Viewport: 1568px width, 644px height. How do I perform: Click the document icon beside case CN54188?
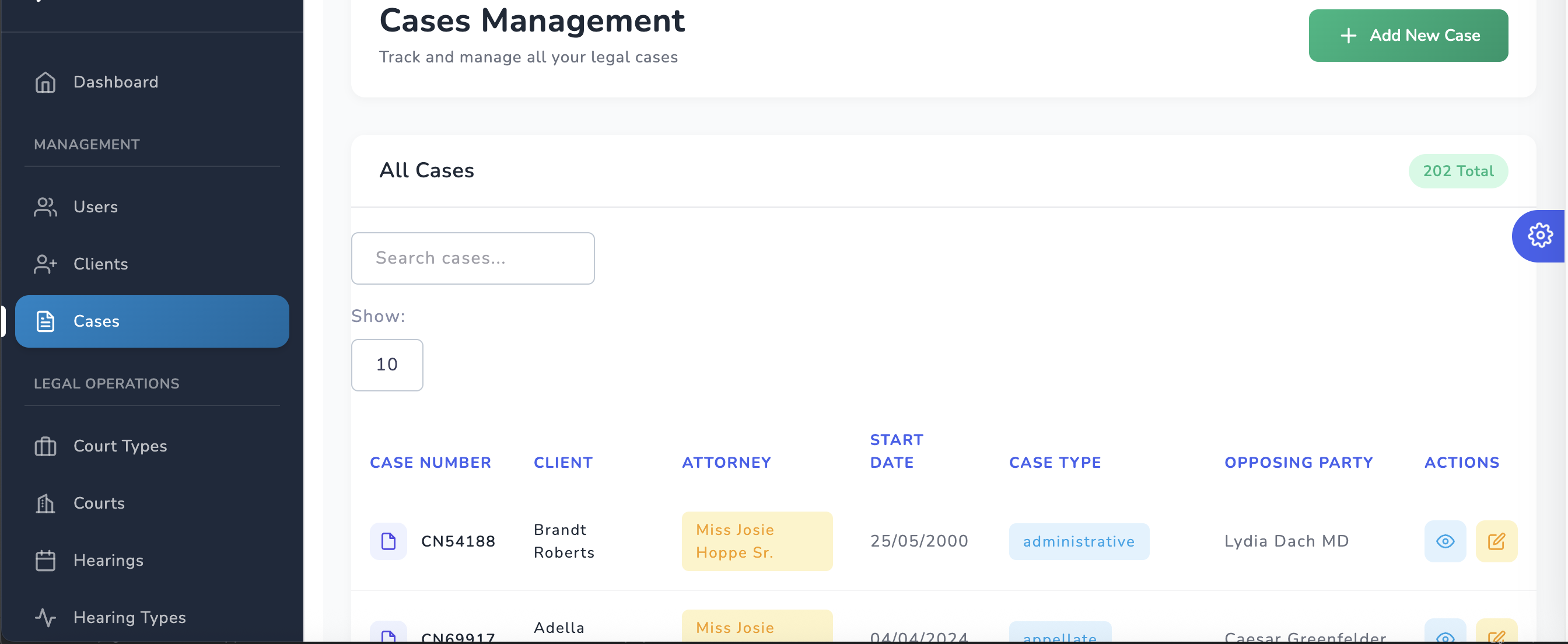(388, 541)
